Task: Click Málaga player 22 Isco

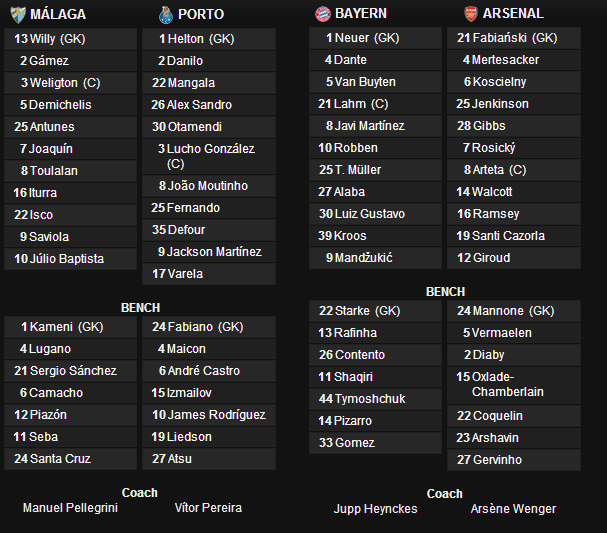Action: [70, 215]
